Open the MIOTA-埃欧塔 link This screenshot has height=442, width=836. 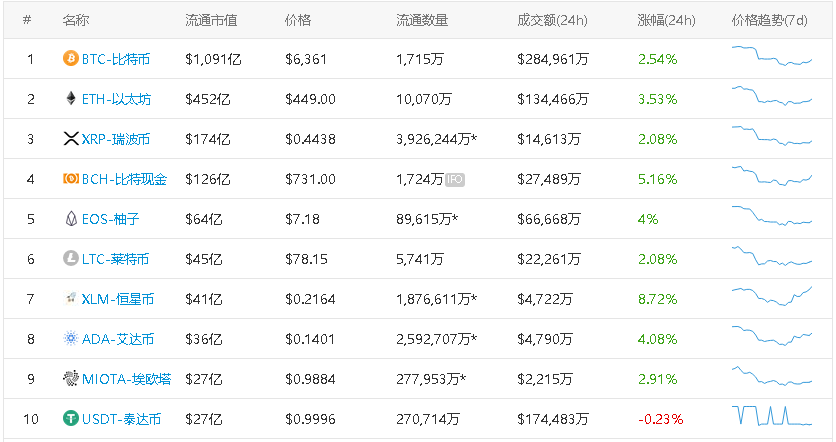(126, 379)
